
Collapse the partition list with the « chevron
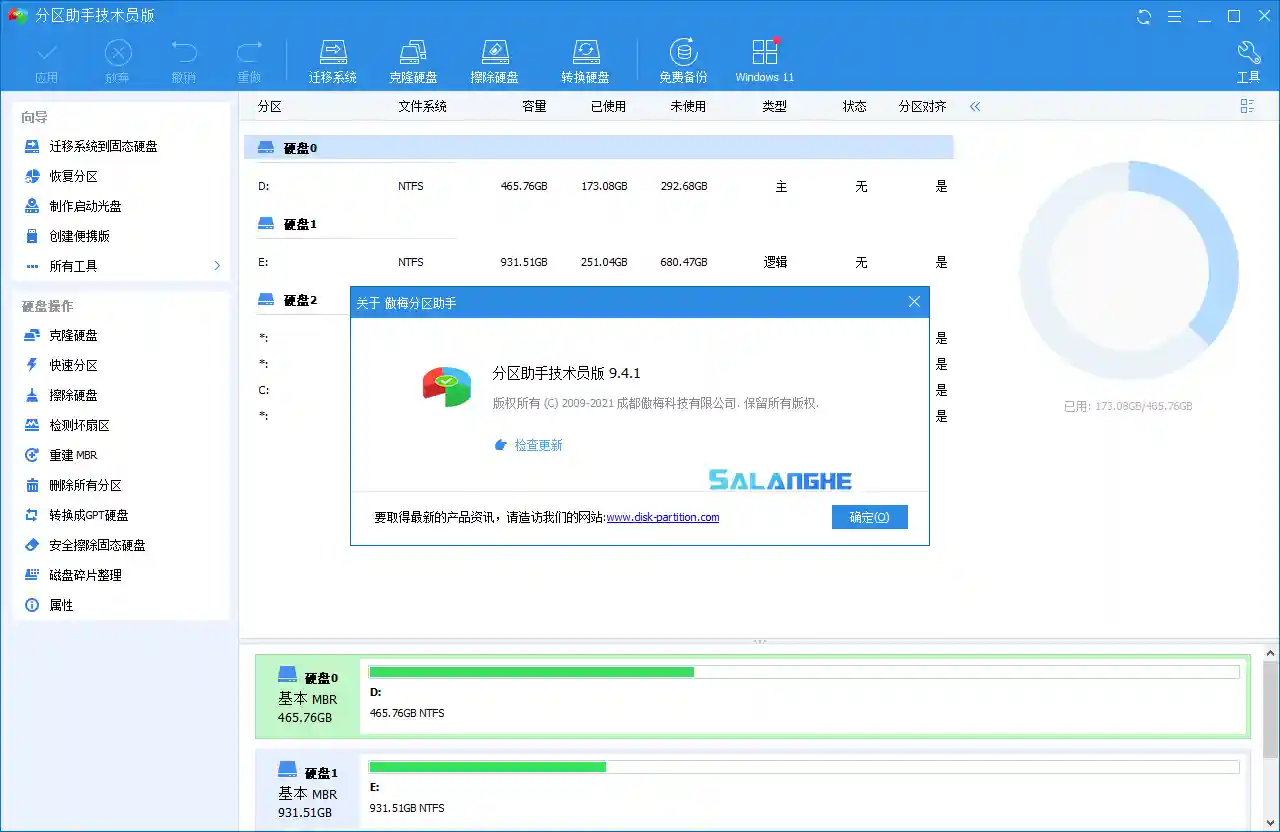(975, 105)
